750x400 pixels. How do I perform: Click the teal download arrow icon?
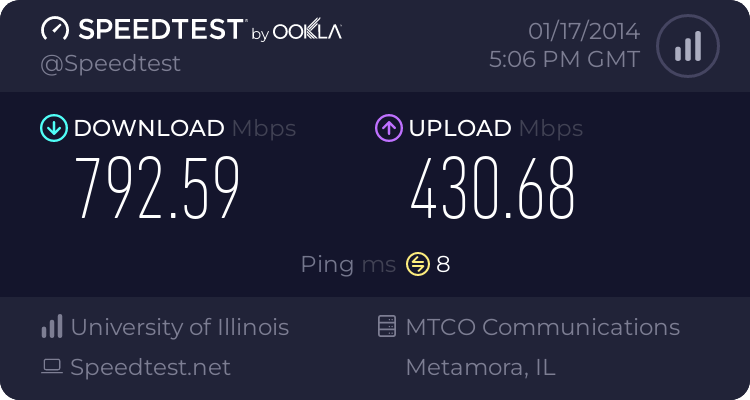pyautogui.click(x=54, y=128)
